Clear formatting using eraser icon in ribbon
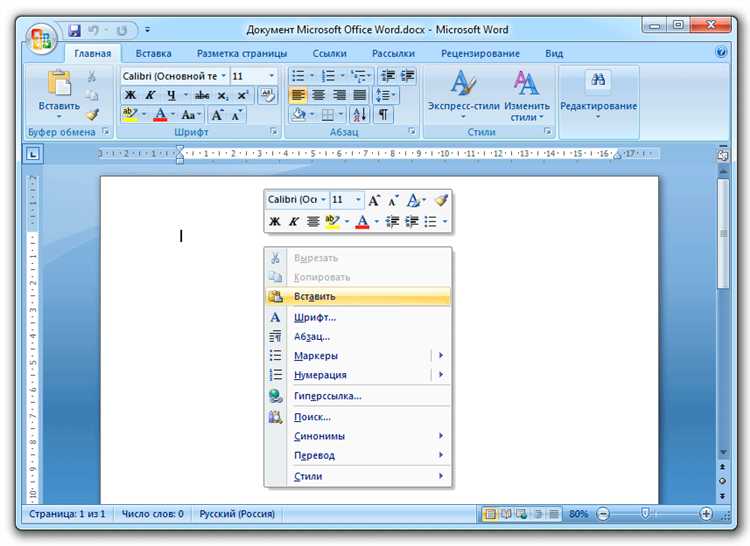 (268, 96)
